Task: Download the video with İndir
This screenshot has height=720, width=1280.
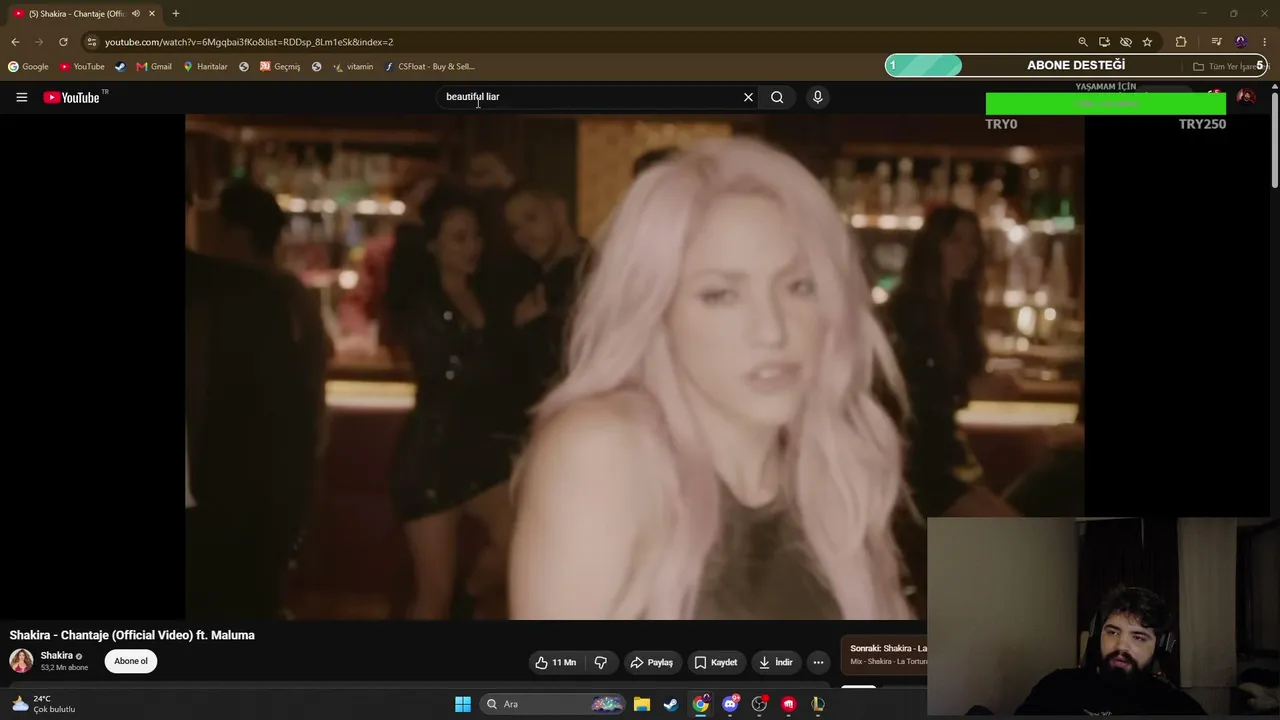Action: 776,662
